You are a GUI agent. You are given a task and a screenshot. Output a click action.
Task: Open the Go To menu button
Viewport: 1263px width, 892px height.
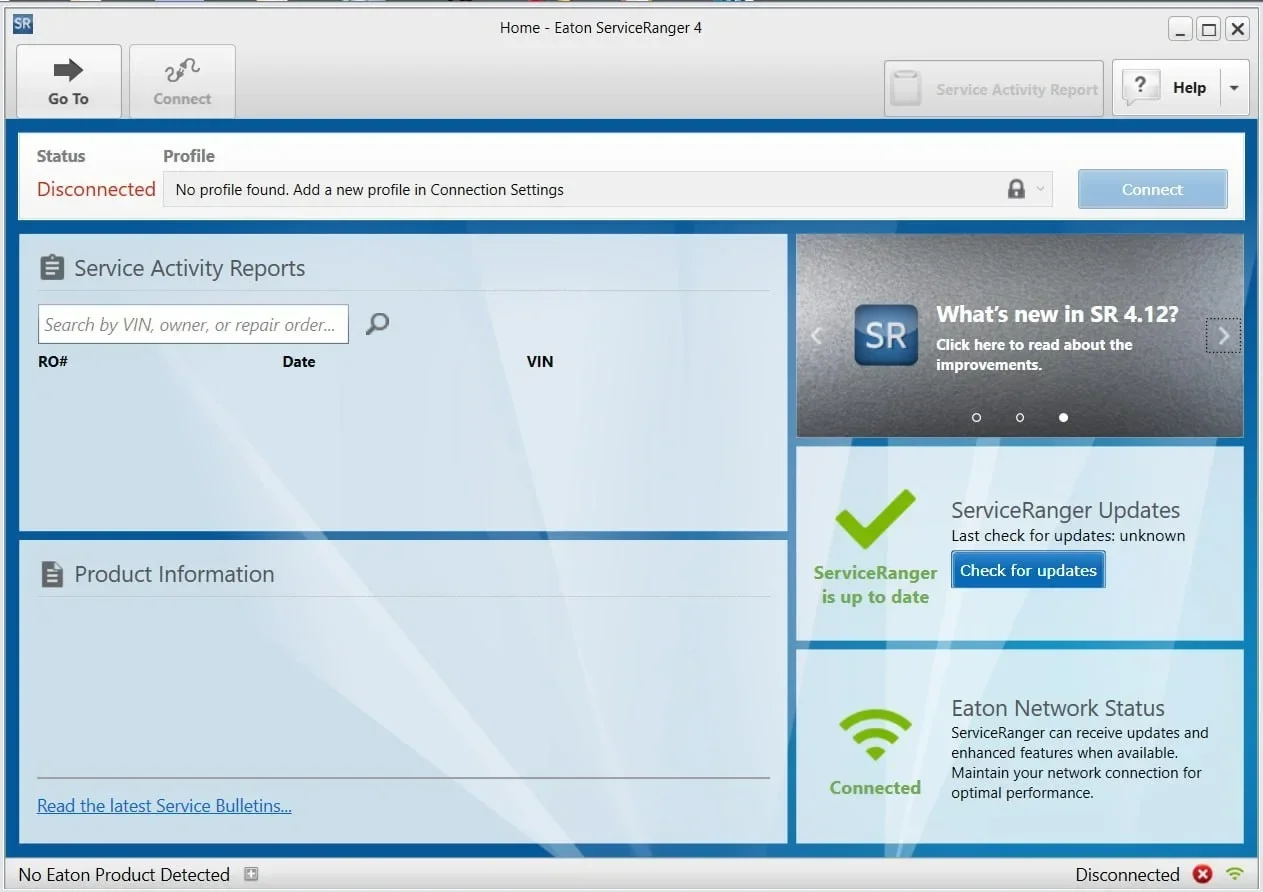pyautogui.click(x=69, y=82)
